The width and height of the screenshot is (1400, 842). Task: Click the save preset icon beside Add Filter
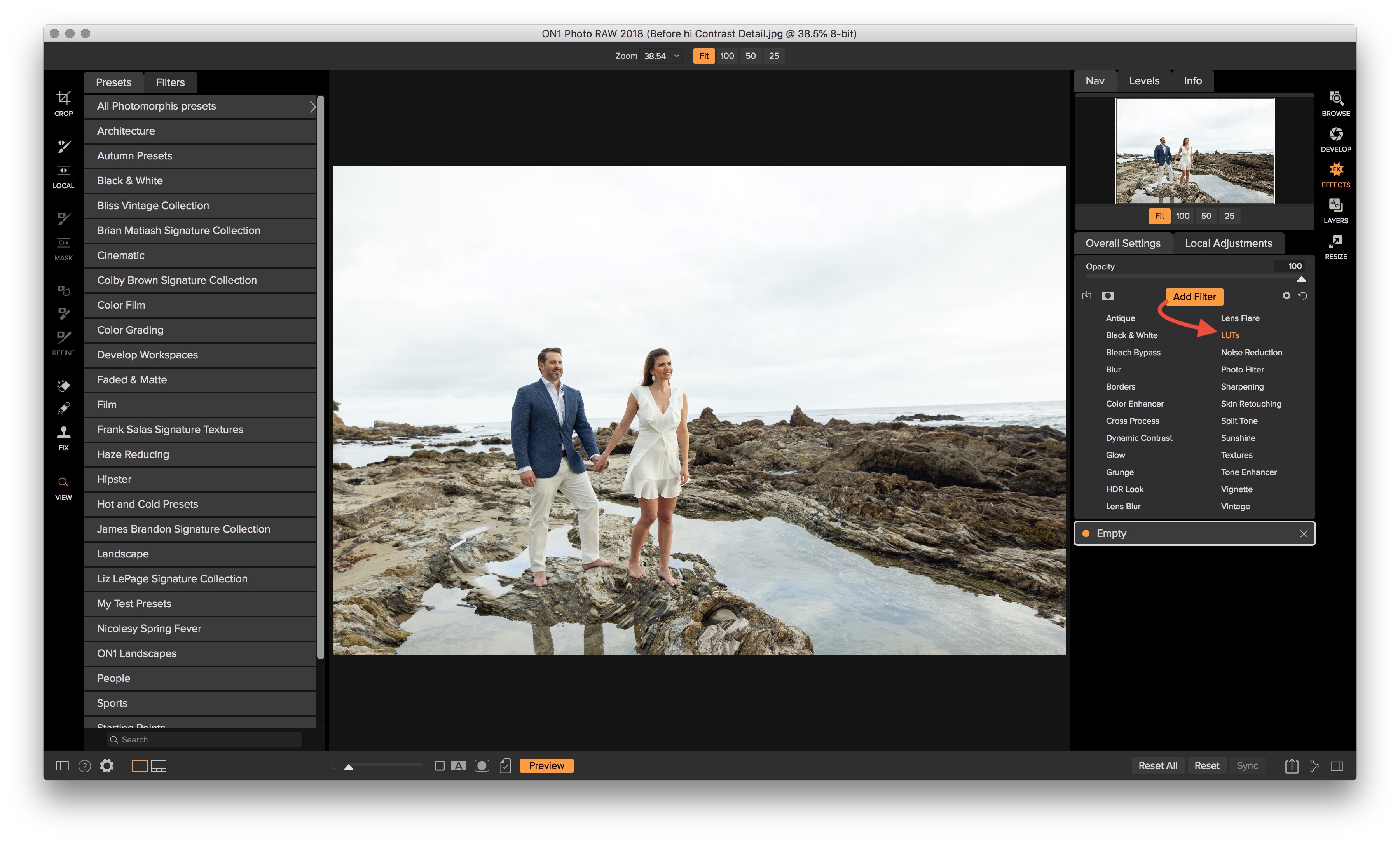pos(1086,295)
